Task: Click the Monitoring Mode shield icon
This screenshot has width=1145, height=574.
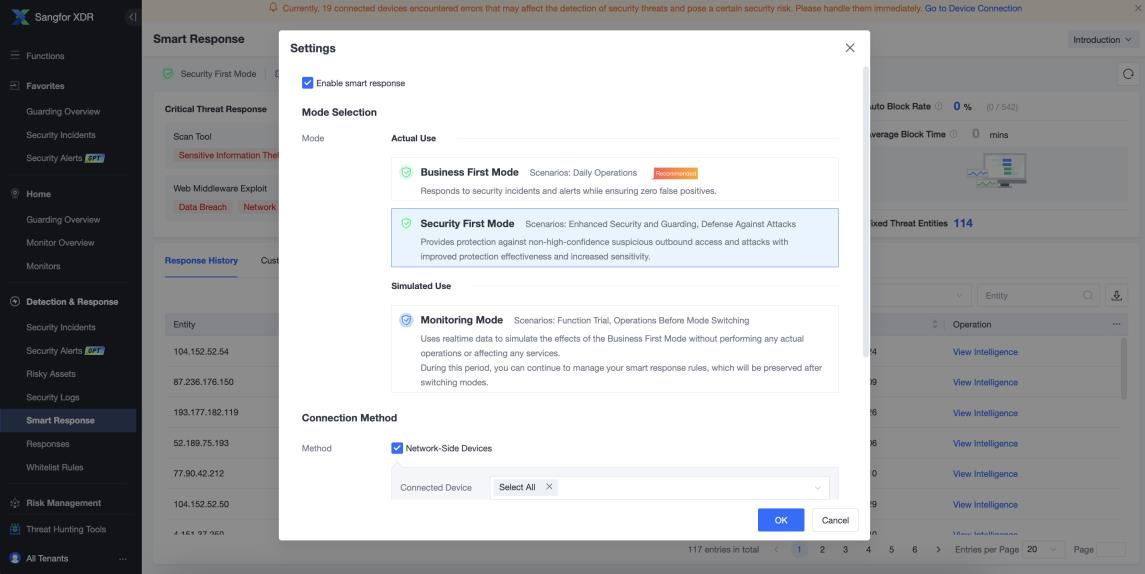Action: [406, 320]
